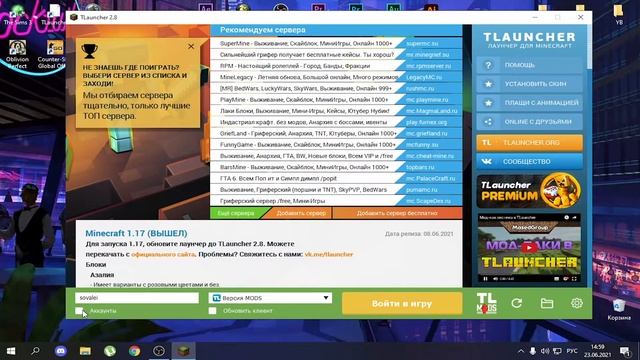
Task: Click the TLauncher Premium banner
Action: (529, 191)
